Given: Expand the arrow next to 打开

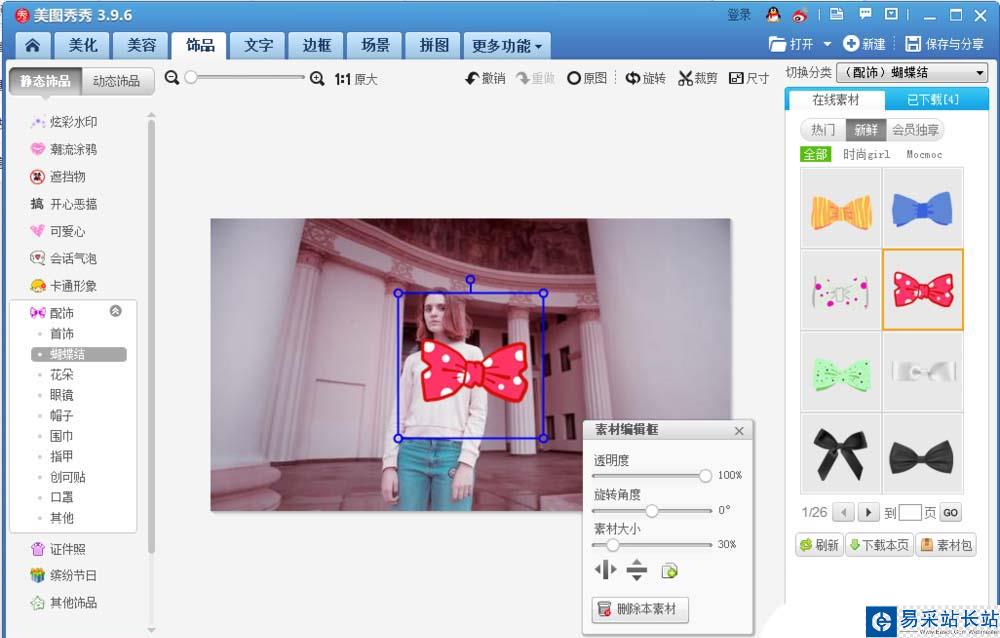Looking at the screenshot, I should click(827, 44).
